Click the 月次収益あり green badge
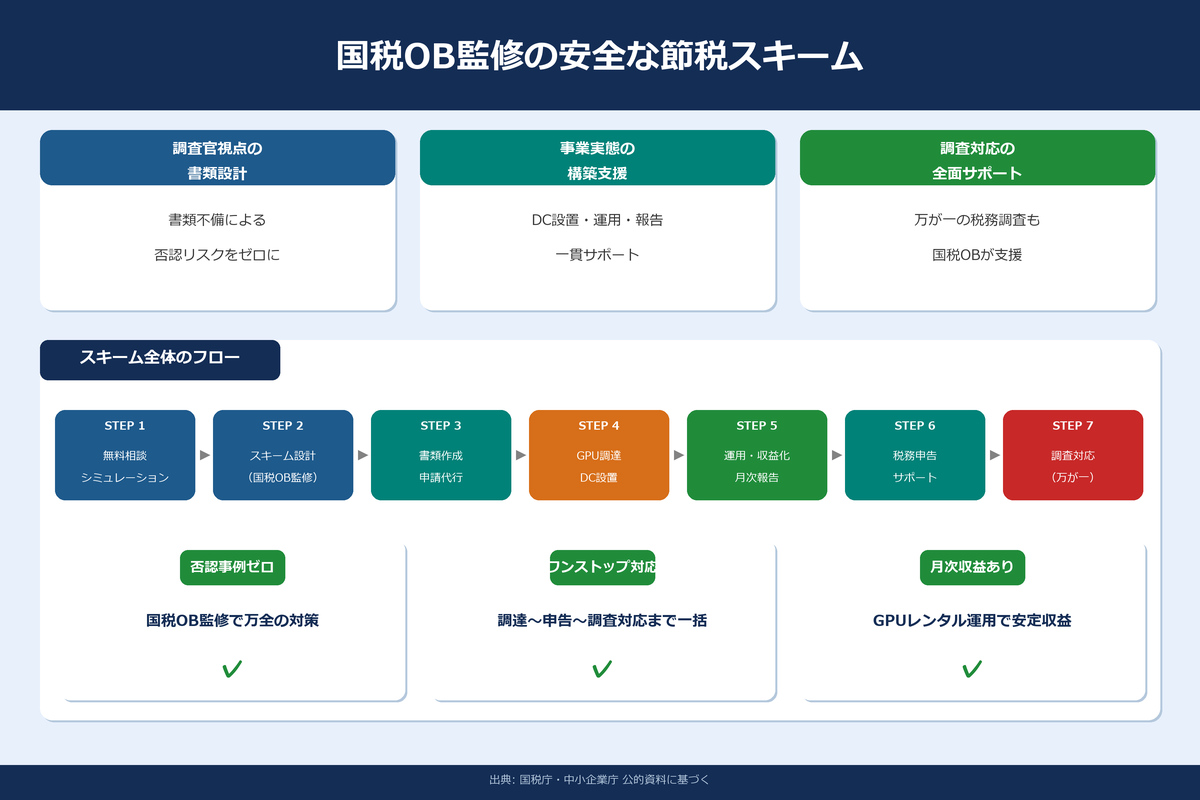 pos(972,567)
